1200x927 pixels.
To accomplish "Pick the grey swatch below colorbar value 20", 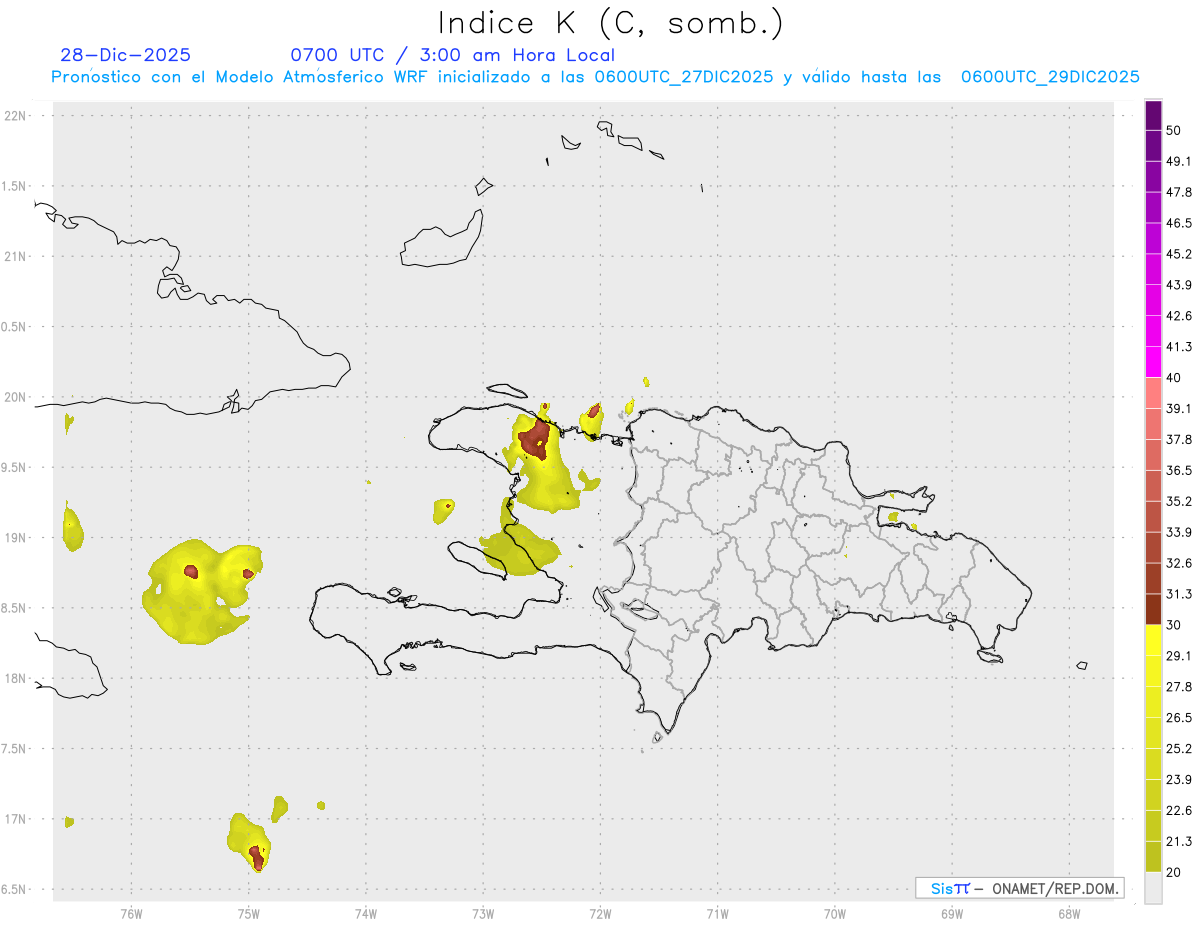I will [x=1154, y=888].
